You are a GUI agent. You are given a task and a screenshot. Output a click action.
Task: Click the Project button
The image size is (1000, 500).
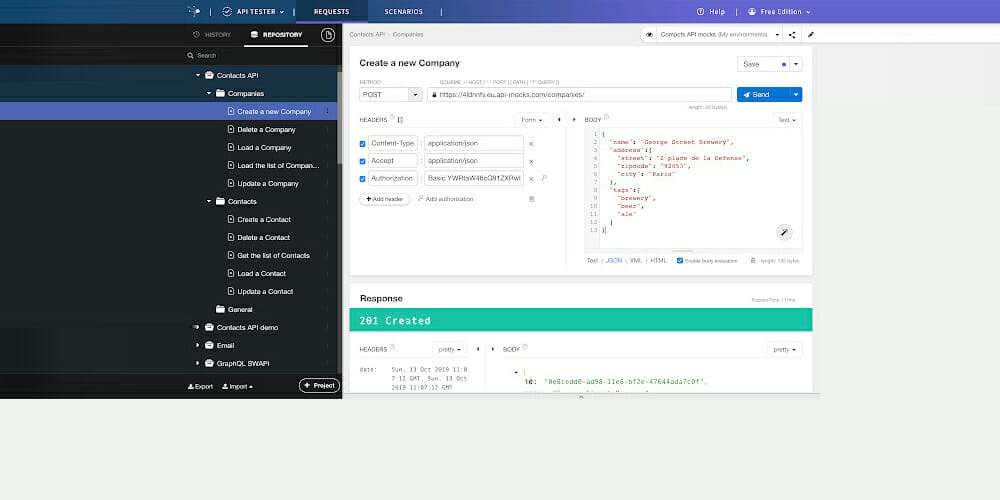coord(320,386)
